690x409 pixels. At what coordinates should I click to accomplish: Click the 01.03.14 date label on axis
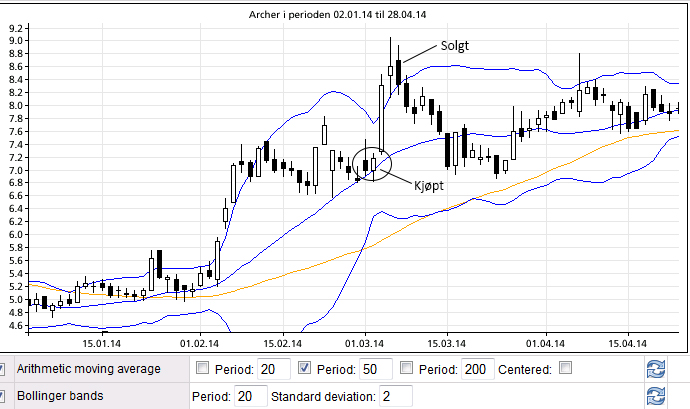[364, 341]
